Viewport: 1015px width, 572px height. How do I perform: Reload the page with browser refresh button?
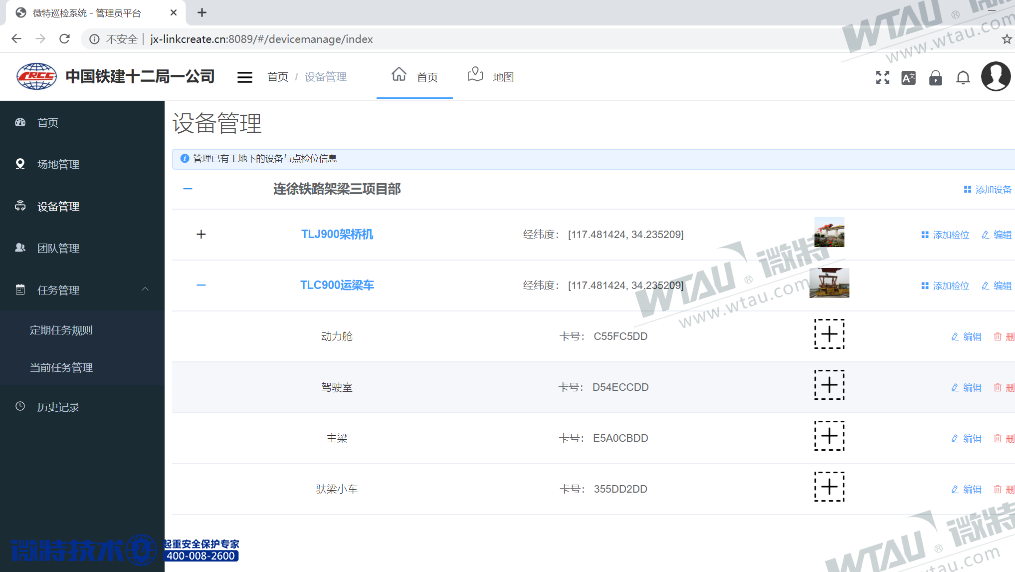[65, 39]
